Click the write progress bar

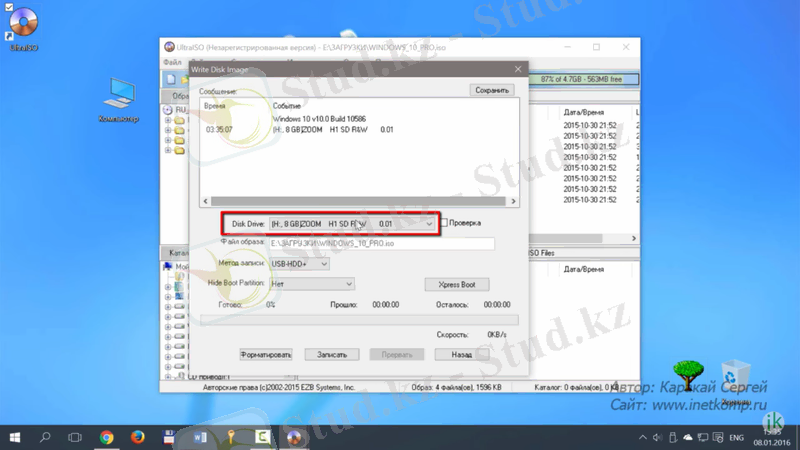pos(359,320)
